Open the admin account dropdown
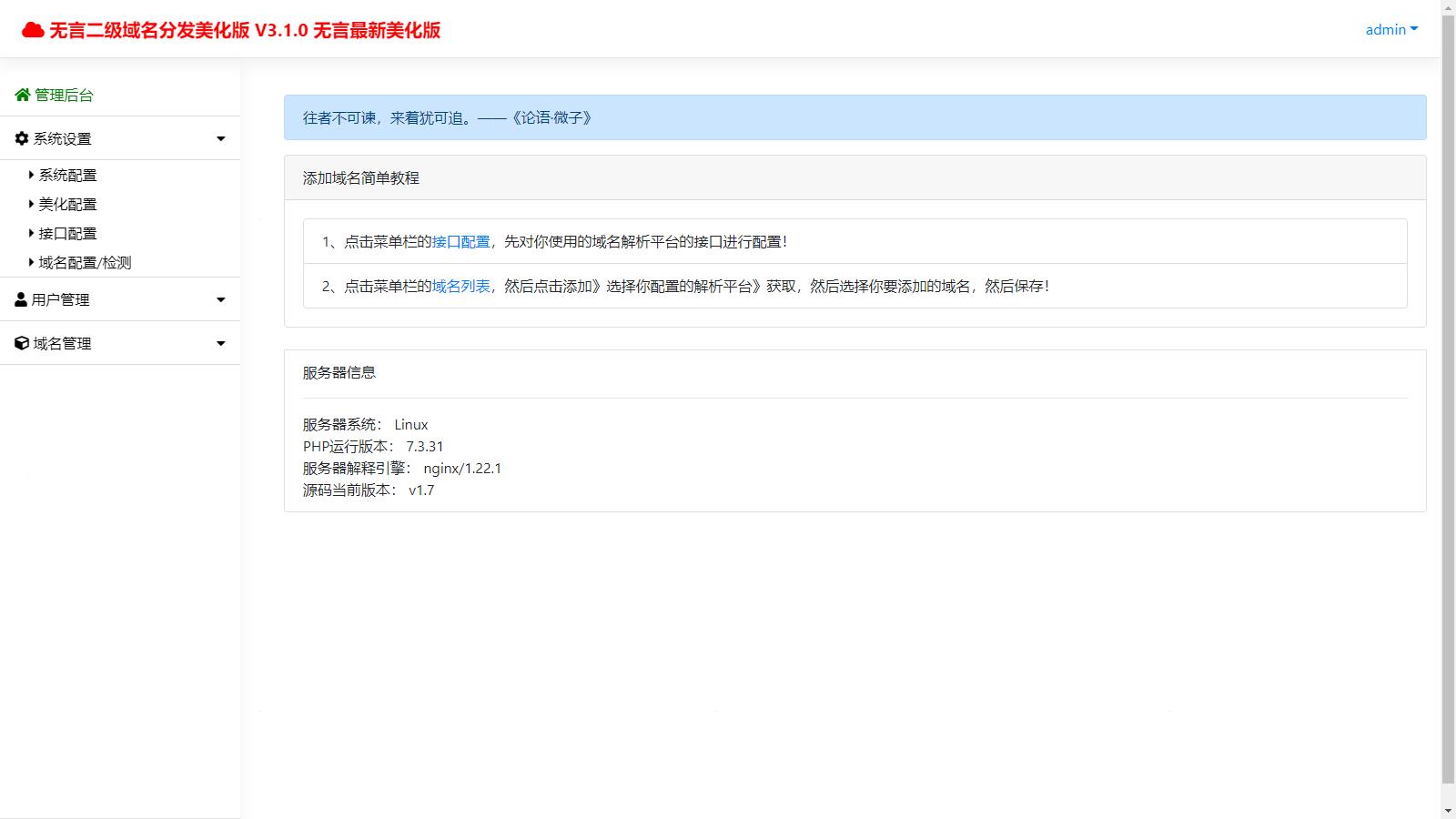 point(1390,29)
